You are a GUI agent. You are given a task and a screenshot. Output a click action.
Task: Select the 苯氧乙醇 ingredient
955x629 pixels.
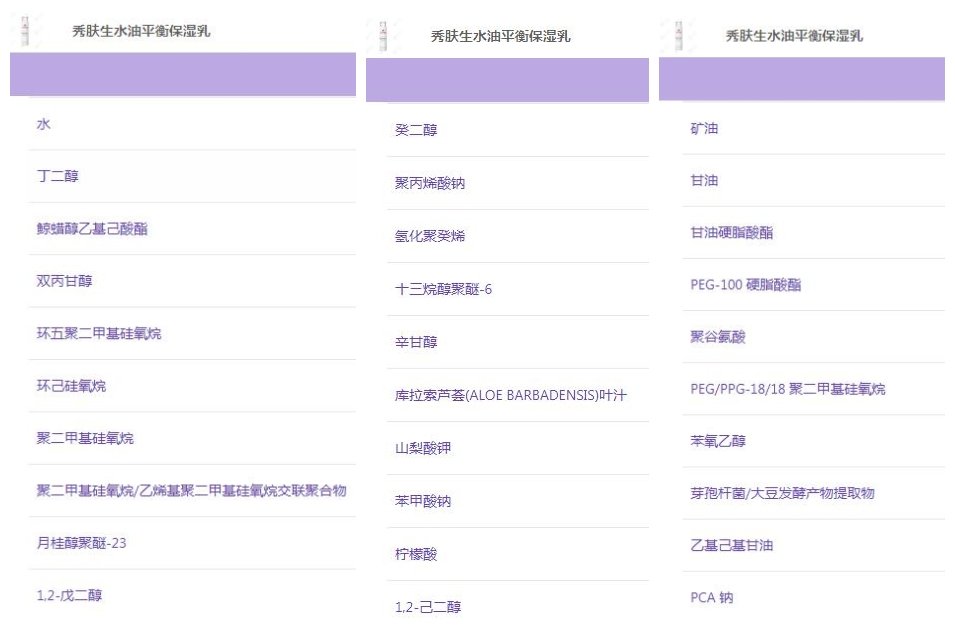point(718,441)
